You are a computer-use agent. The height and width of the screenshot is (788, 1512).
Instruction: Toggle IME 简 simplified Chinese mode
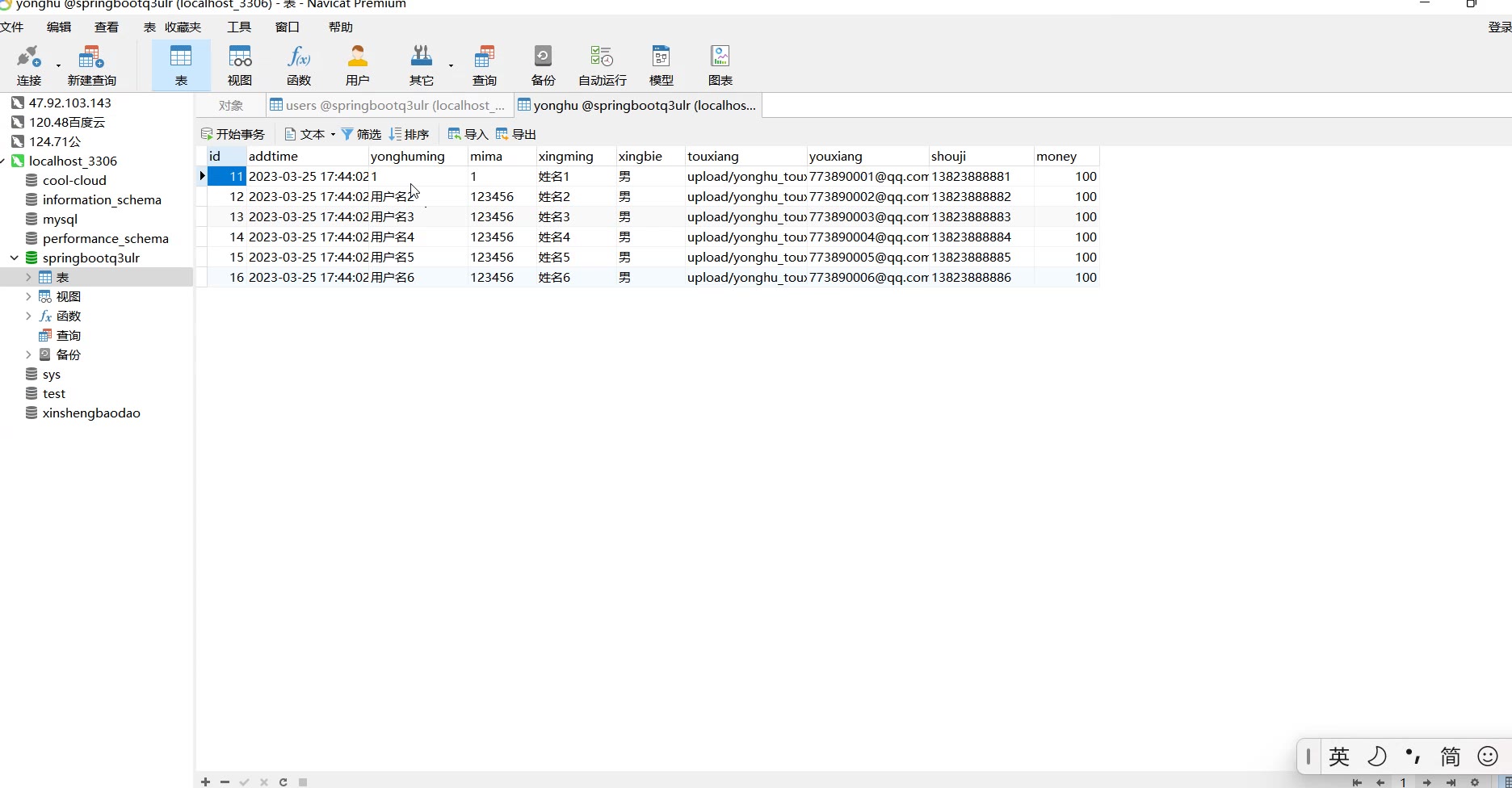[x=1451, y=757]
